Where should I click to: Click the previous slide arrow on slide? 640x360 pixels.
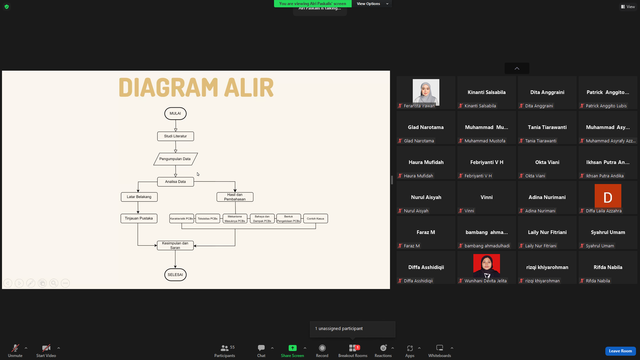(x=8, y=283)
